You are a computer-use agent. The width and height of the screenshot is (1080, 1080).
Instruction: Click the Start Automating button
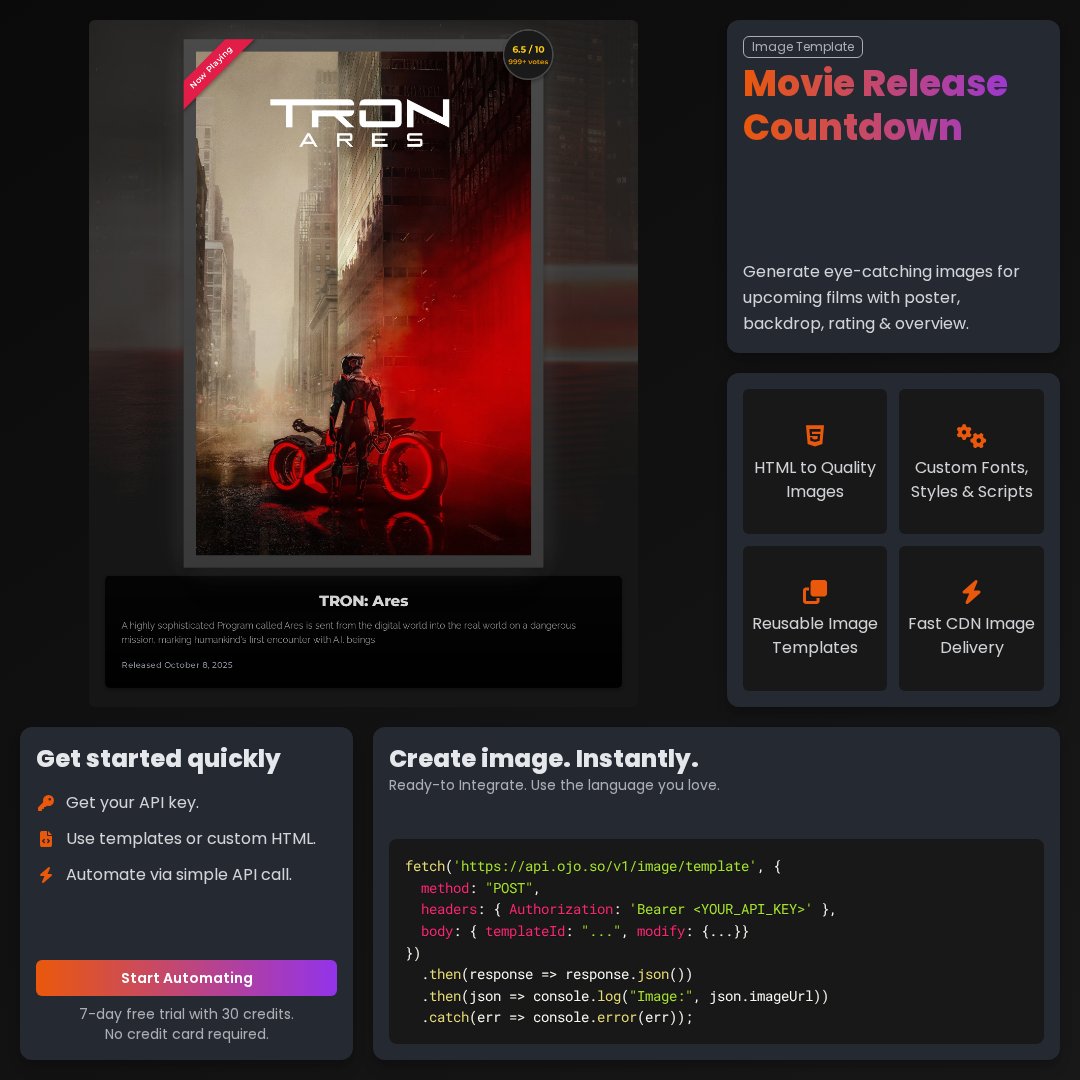tap(186, 977)
